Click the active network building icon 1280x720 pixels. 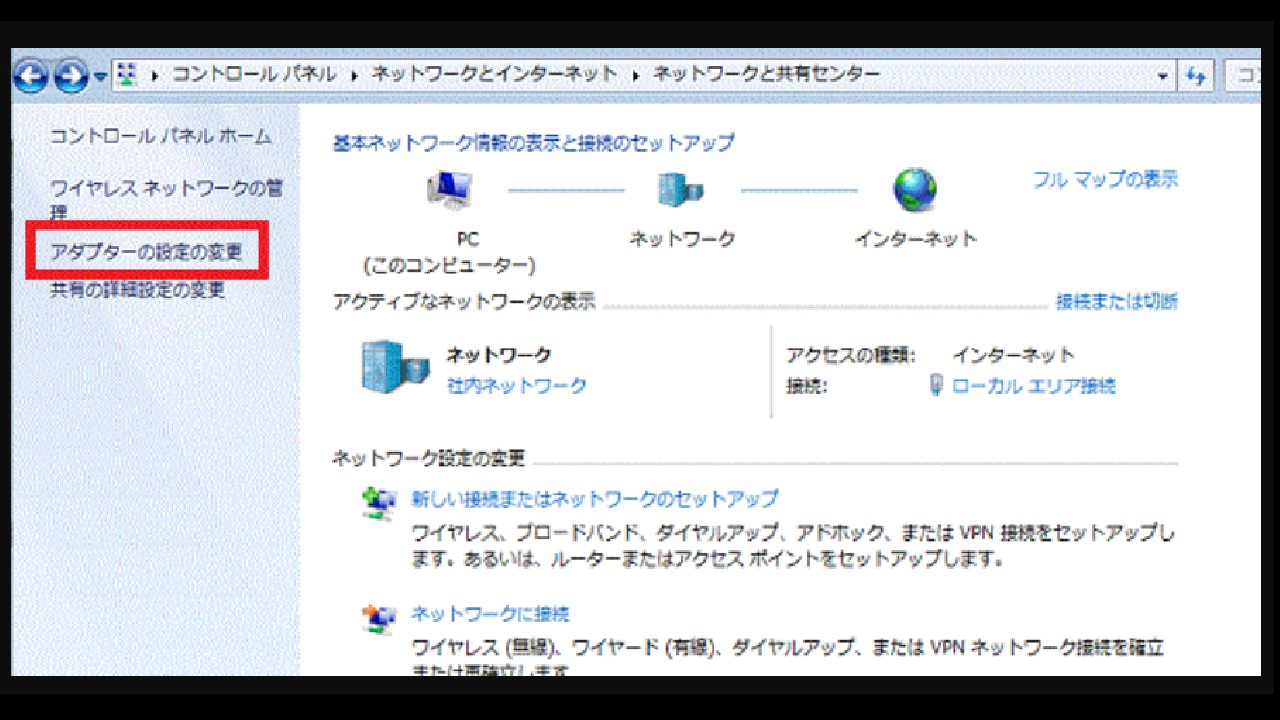click(395, 367)
